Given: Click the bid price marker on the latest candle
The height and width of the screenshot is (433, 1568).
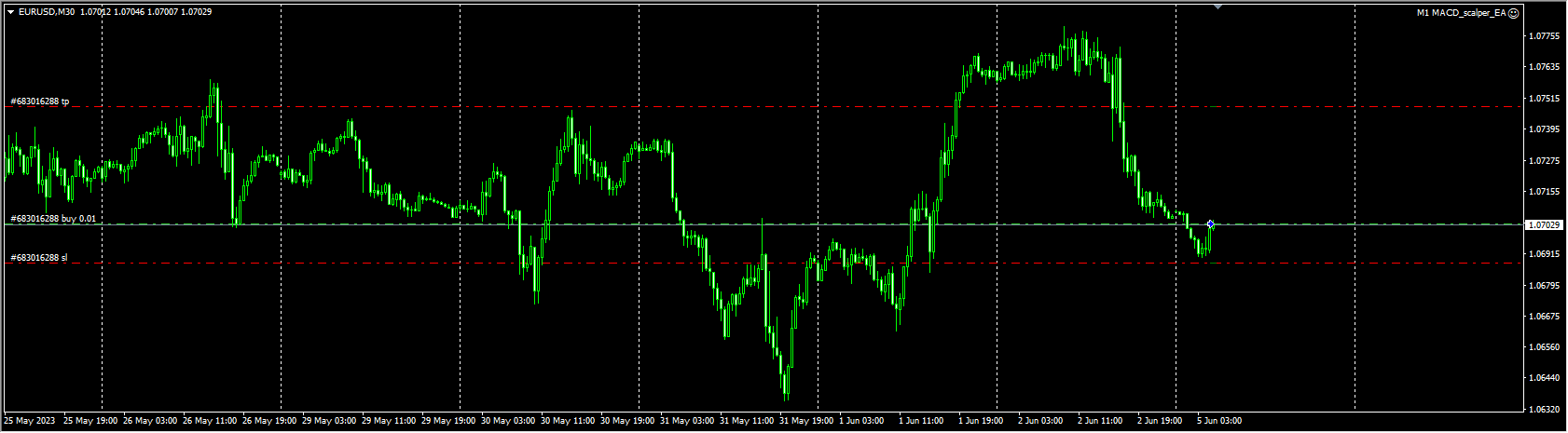Looking at the screenshot, I should click(1210, 224).
